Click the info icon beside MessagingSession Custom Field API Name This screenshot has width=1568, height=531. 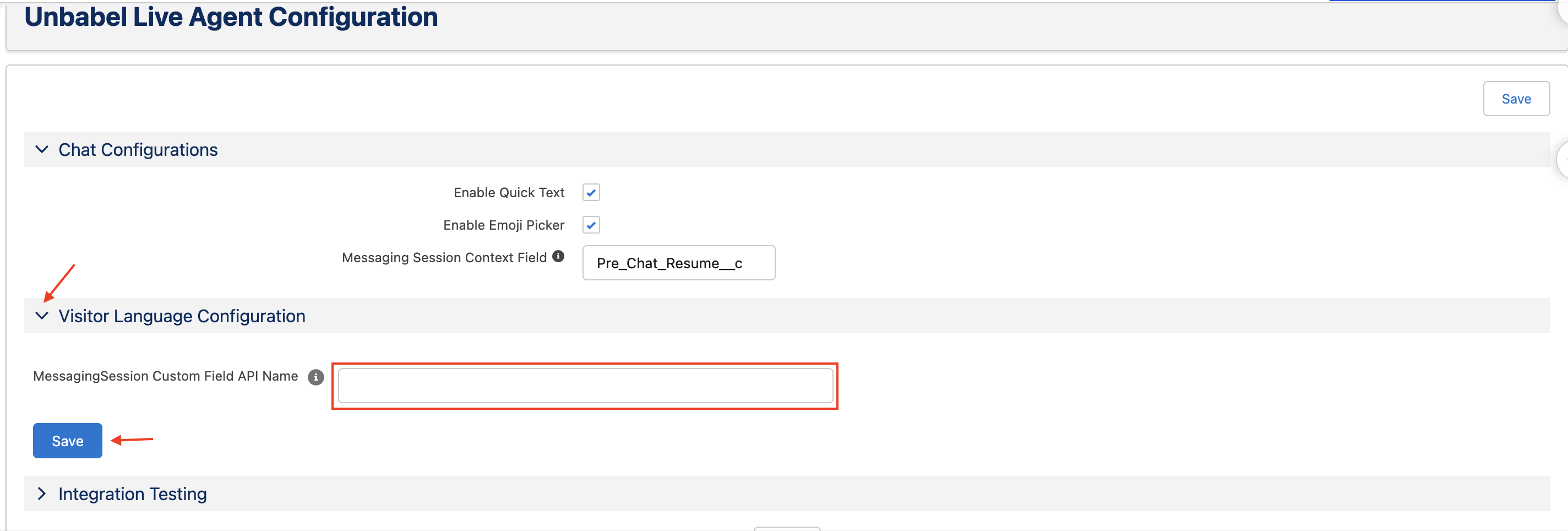pyautogui.click(x=315, y=377)
